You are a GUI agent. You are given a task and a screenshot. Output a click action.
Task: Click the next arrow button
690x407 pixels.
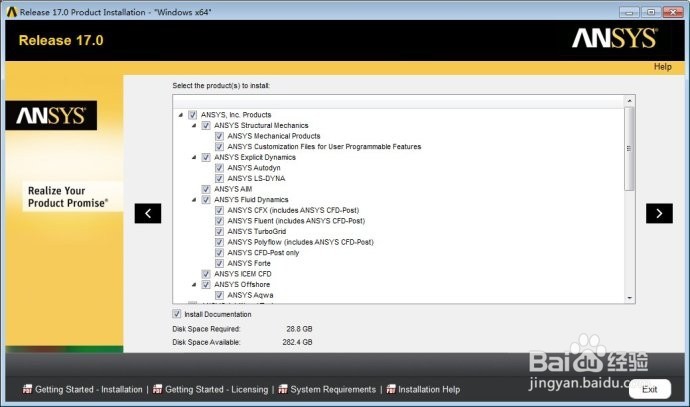[659, 213]
